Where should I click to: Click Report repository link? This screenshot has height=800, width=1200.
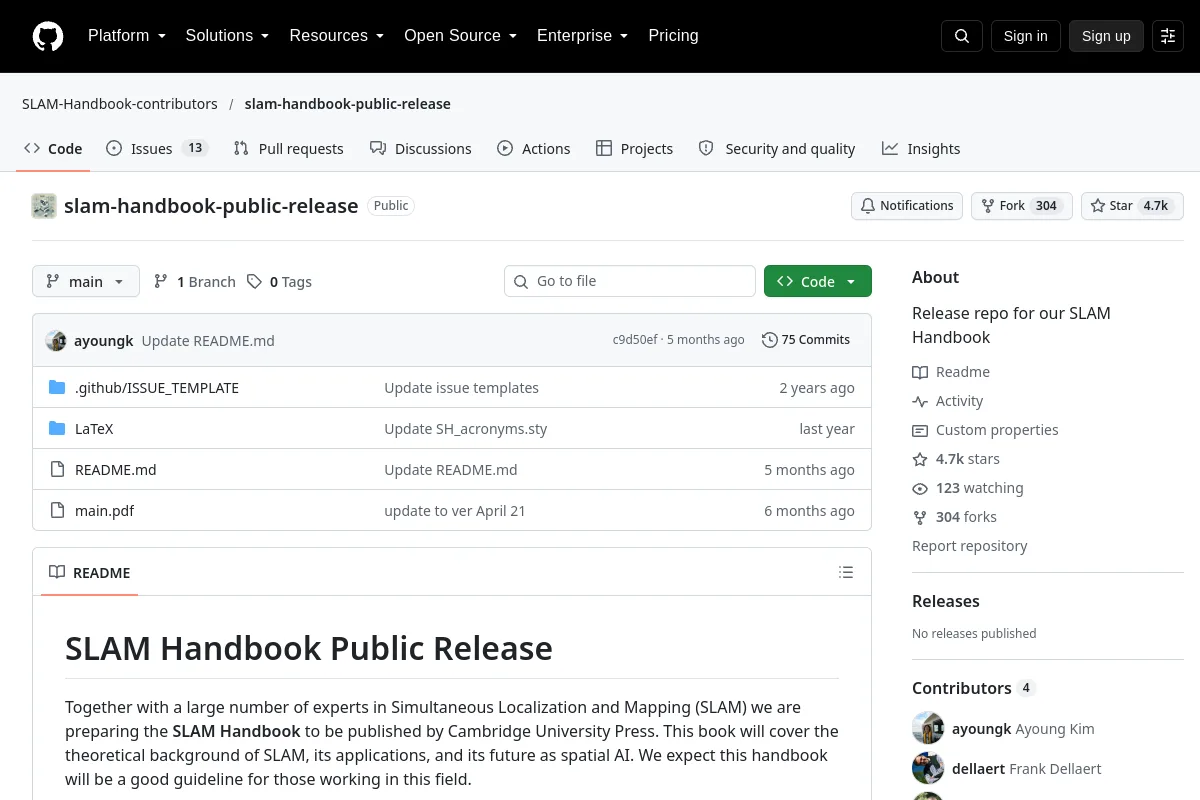tap(970, 546)
